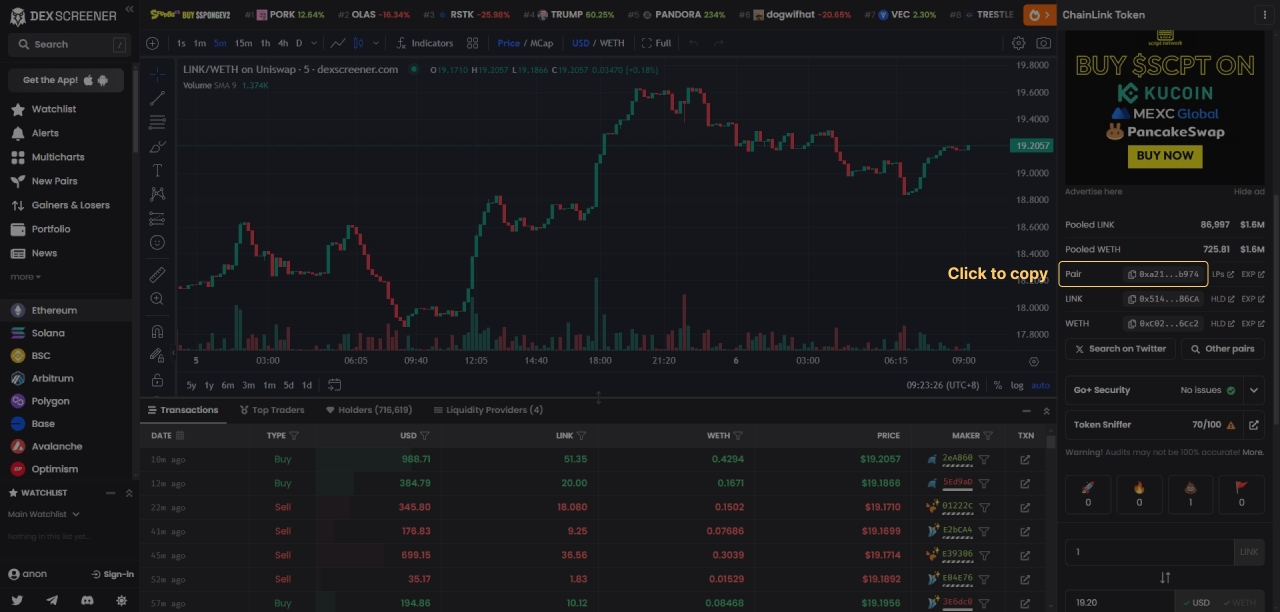Open the Main Watchlist dropdown

click(44, 514)
